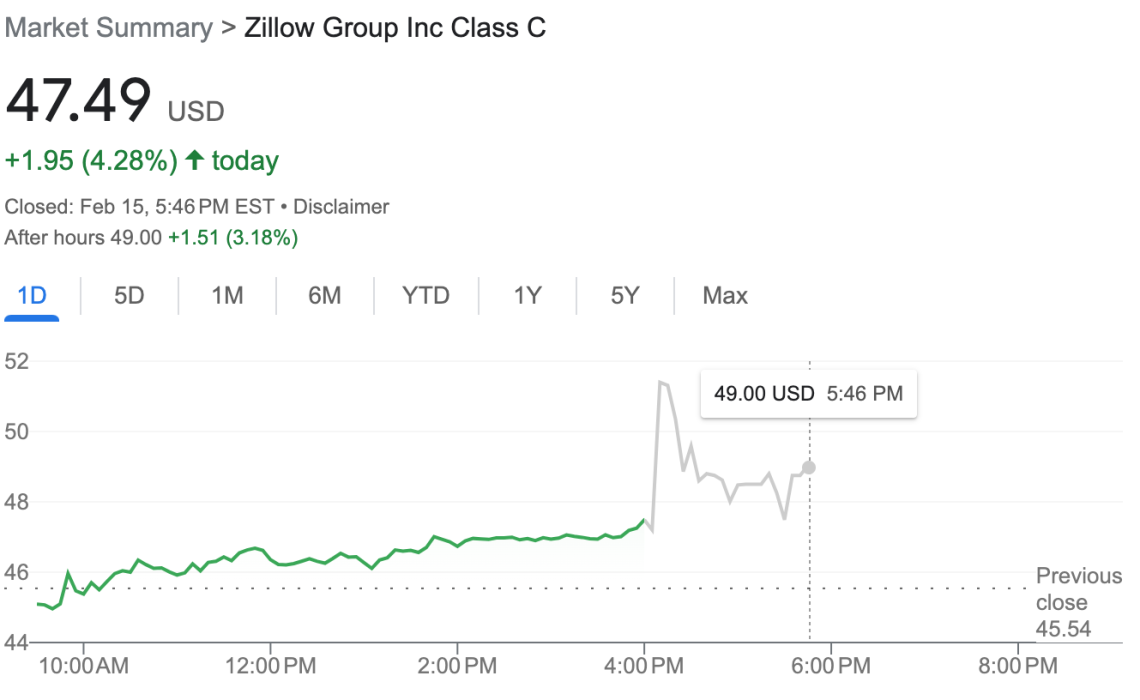The height and width of the screenshot is (700, 1140).
Task: Open the 5Y time range tab
Action: coord(625,296)
